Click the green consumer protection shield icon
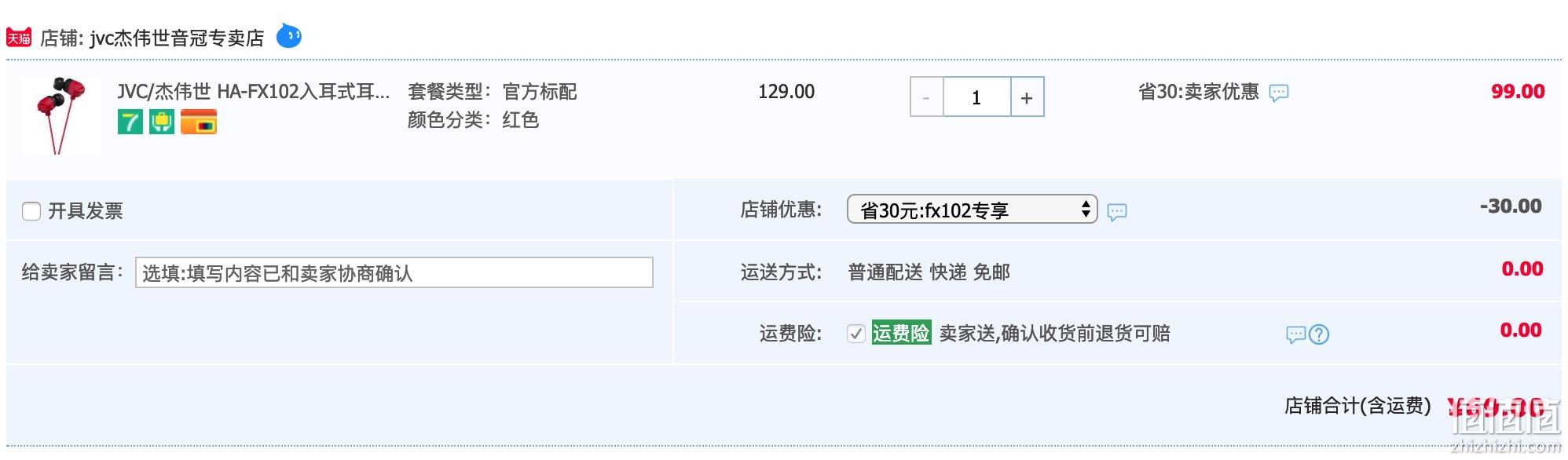 coord(162,122)
